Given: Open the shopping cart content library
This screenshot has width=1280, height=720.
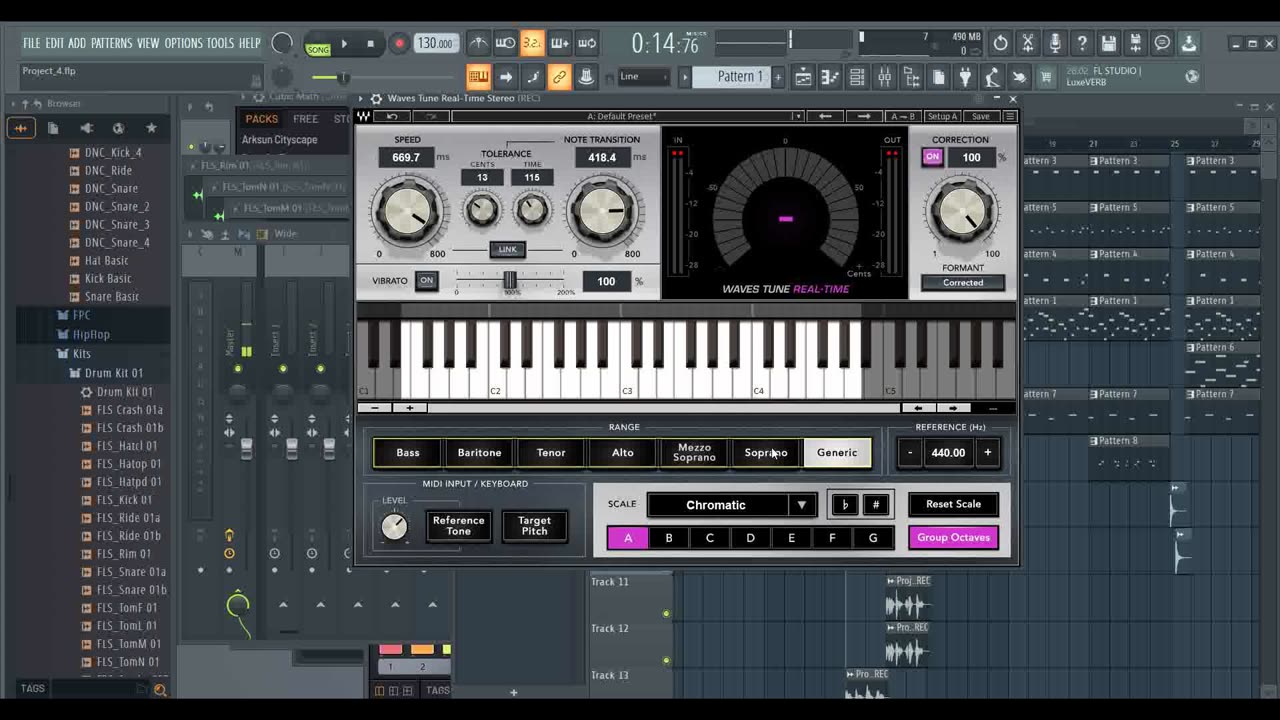Looking at the screenshot, I should (1046, 77).
